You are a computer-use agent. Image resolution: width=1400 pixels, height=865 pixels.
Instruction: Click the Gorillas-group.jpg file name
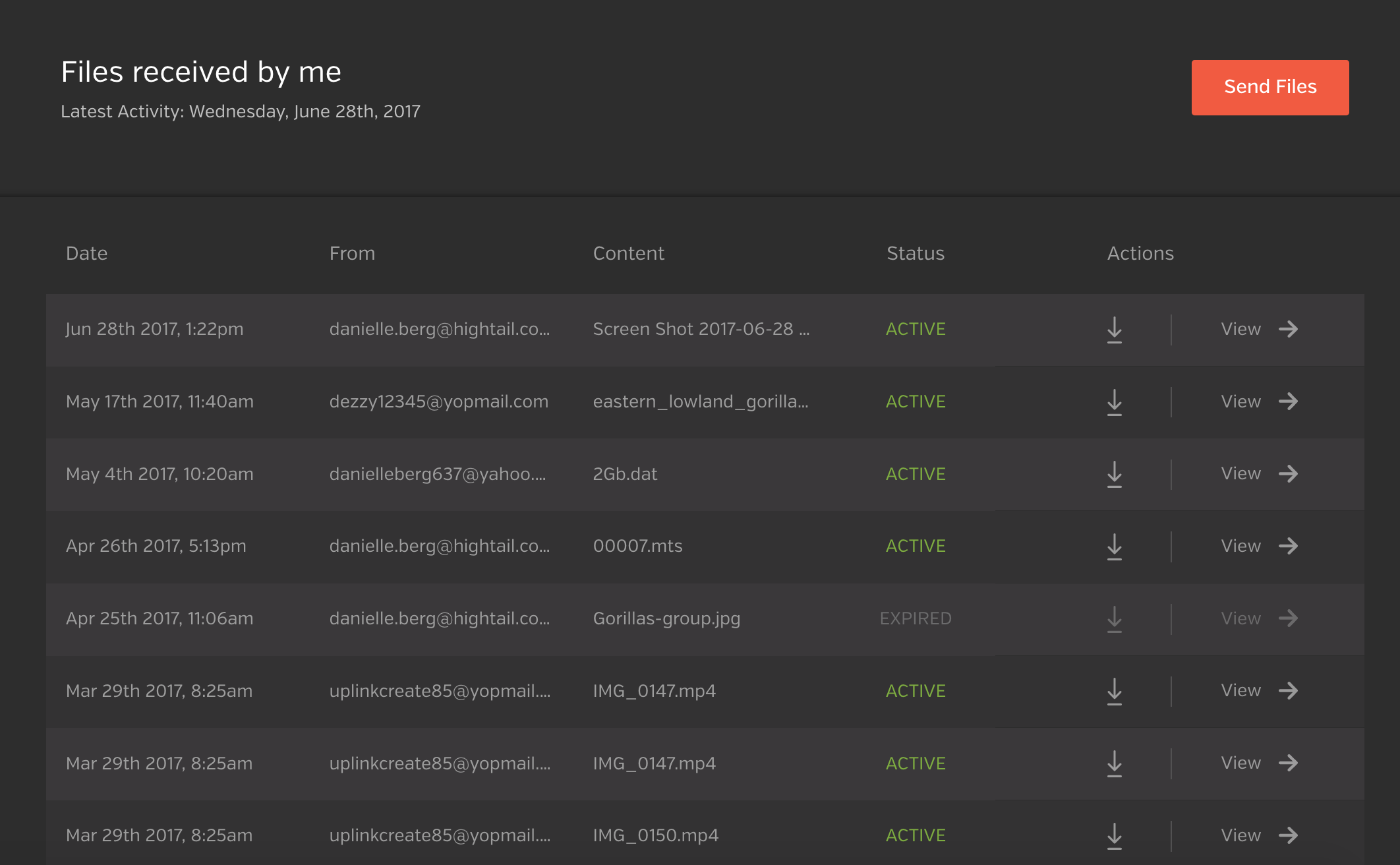(x=666, y=618)
